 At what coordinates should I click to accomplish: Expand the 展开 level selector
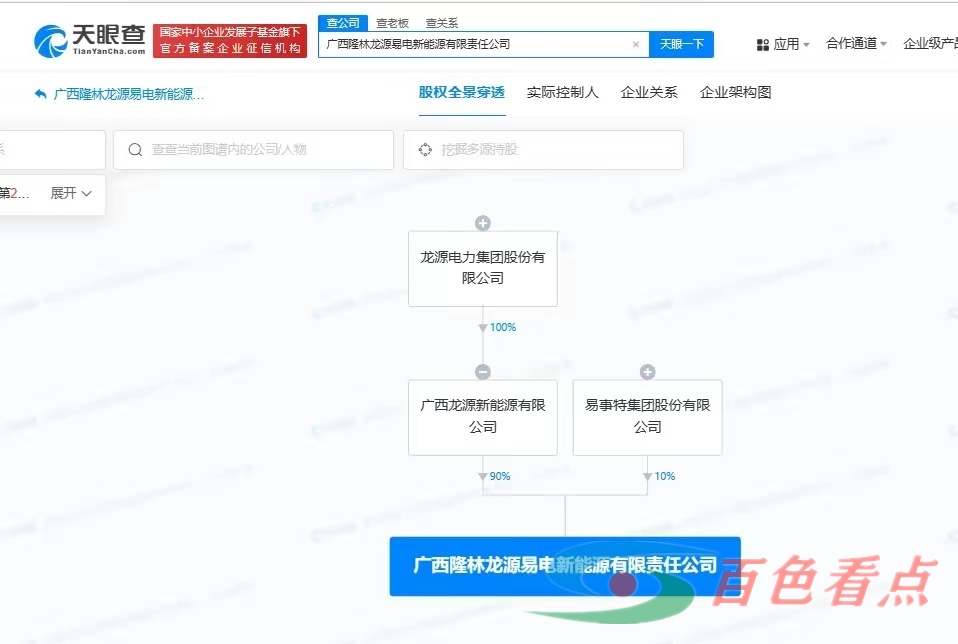[71, 194]
